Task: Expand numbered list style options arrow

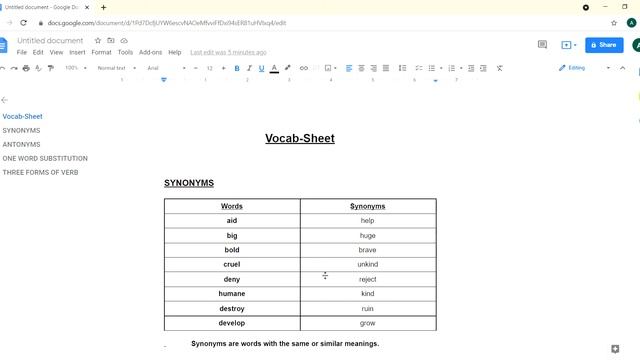Action: [461, 68]
